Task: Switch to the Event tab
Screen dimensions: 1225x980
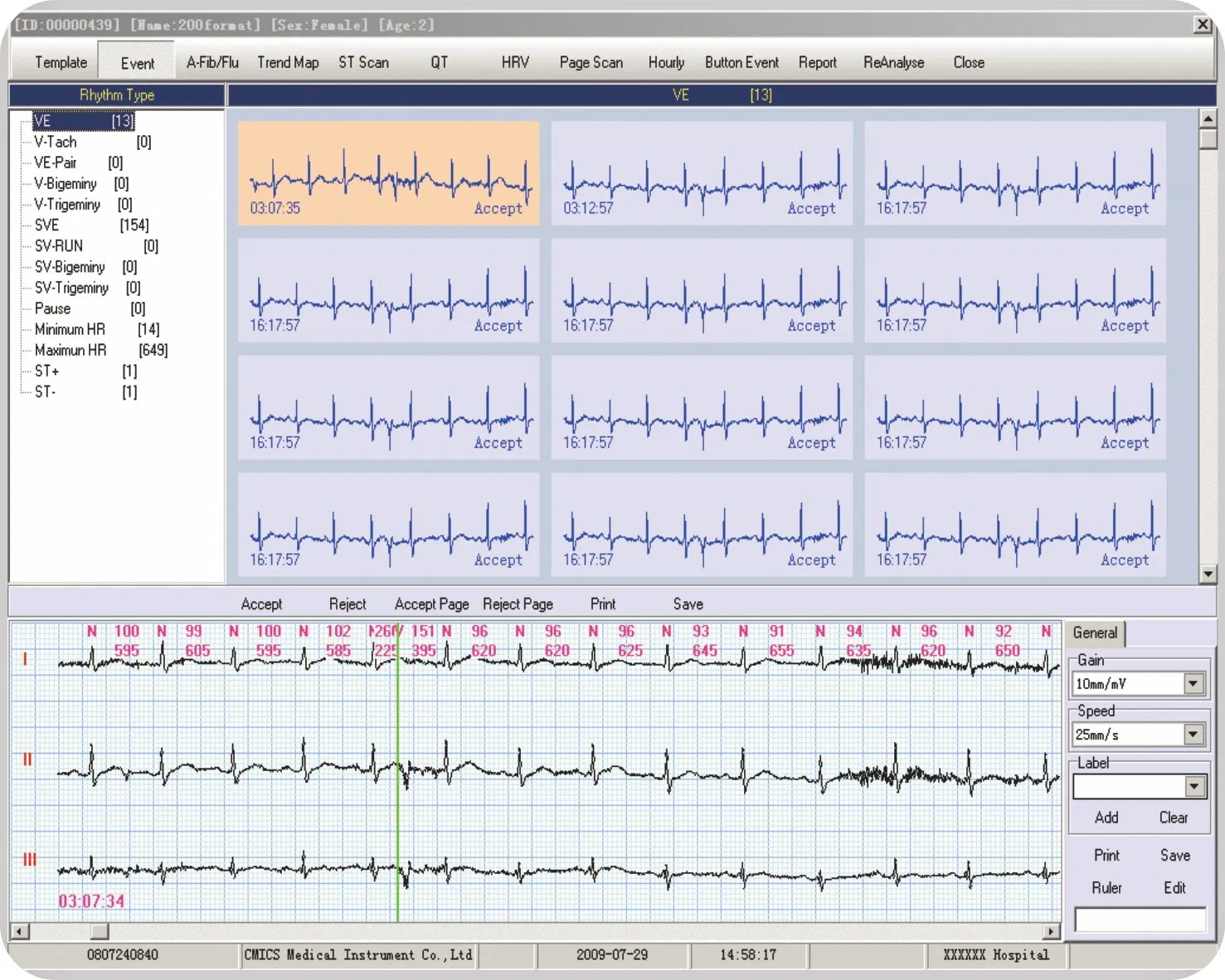Action: 137,63
